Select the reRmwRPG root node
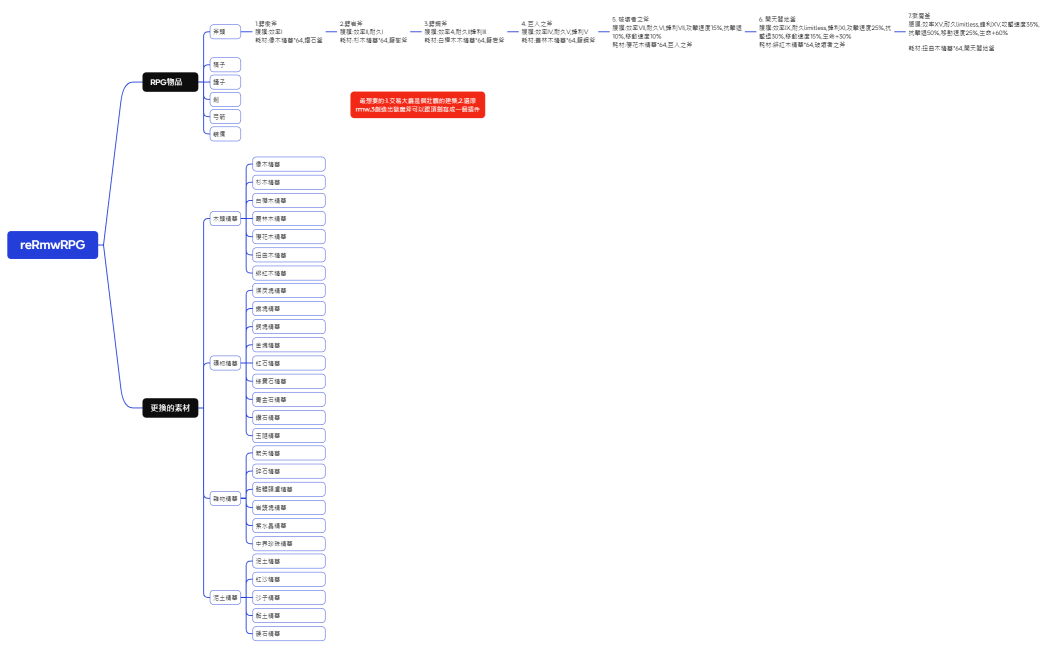This screenshot has width=1050, height=650. [52, 245]
